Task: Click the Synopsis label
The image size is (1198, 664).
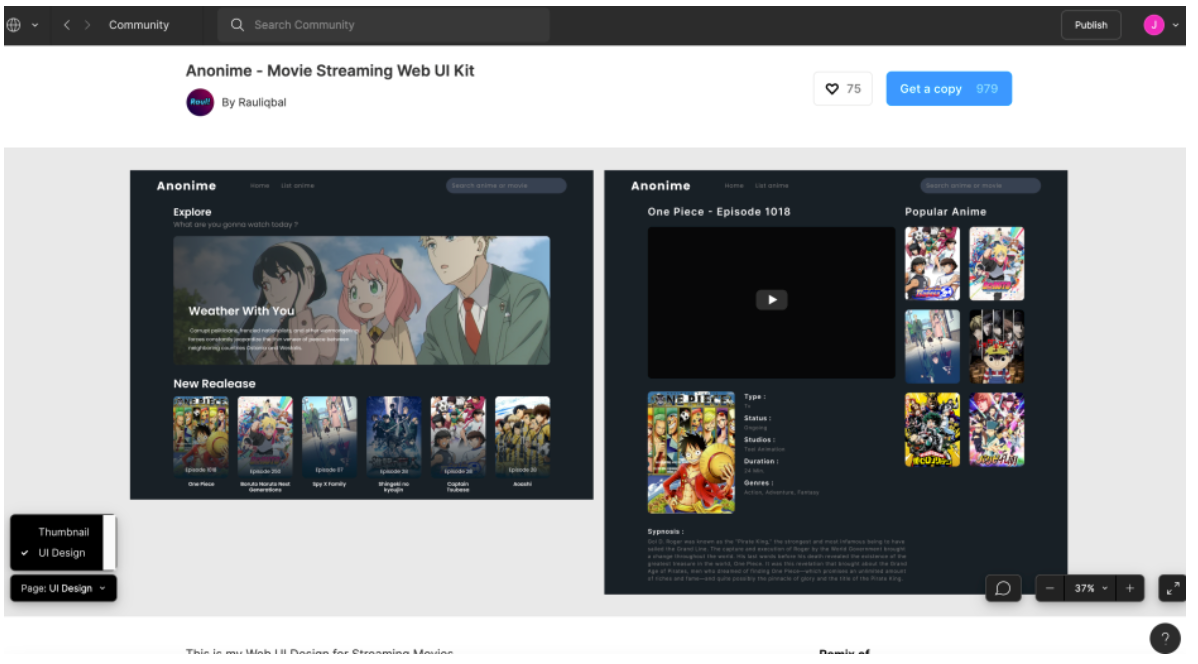Action: point(665,531)
